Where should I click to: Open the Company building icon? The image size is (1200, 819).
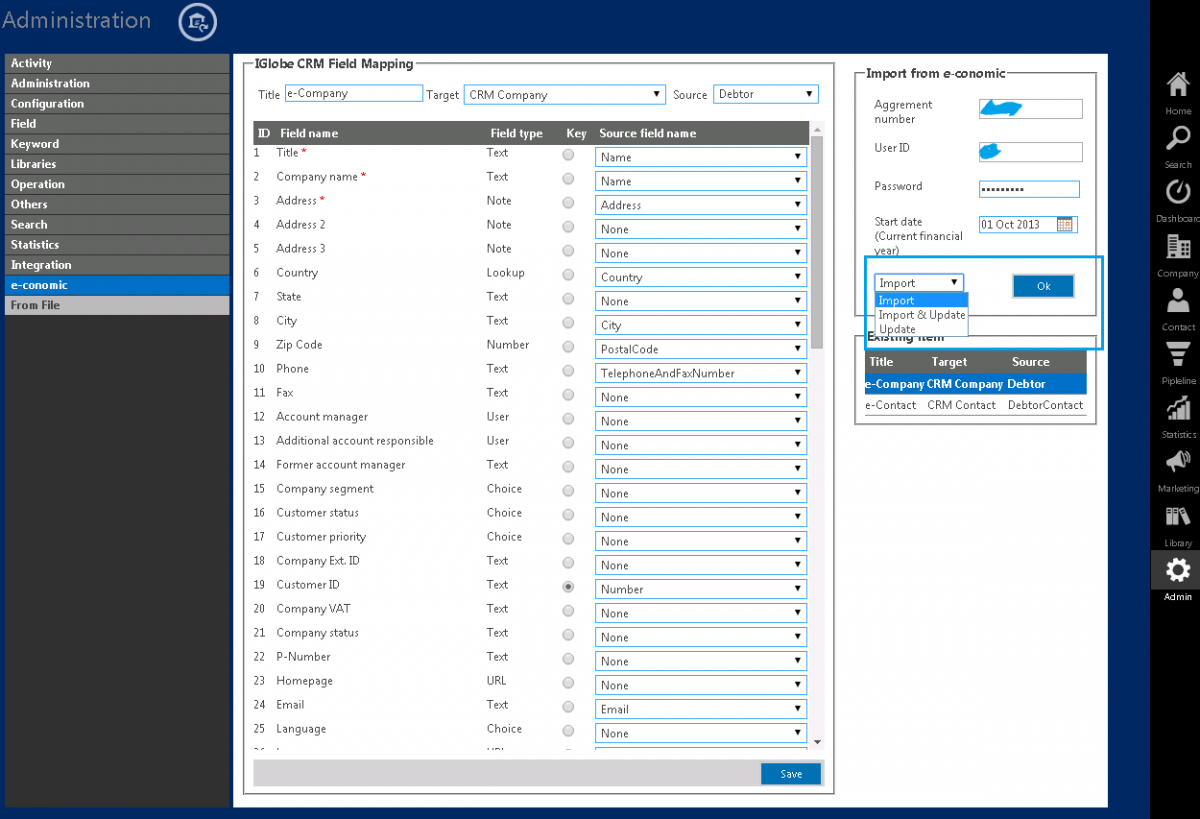coord(1178,246)
